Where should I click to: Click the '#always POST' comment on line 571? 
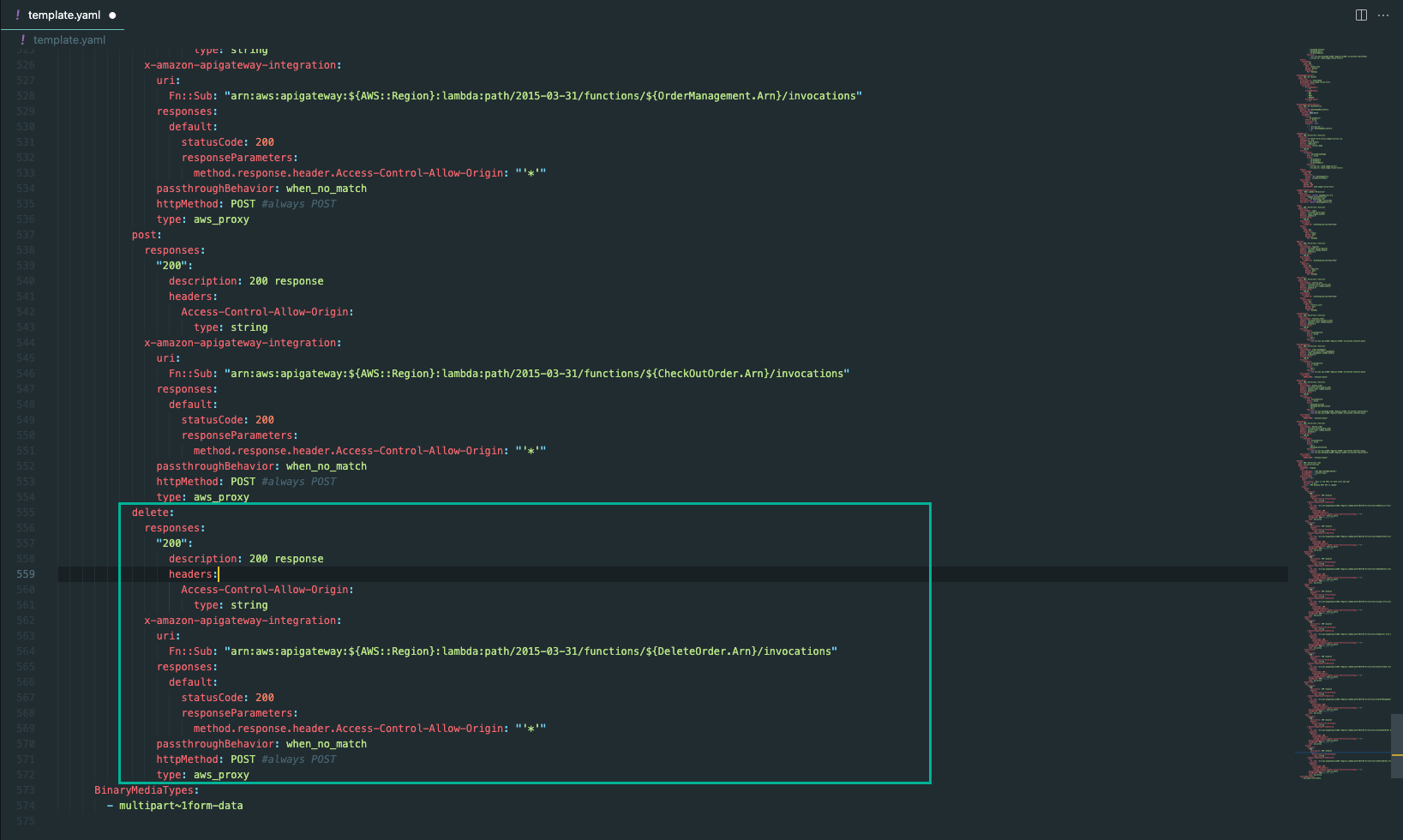click(x=299, y=759)
